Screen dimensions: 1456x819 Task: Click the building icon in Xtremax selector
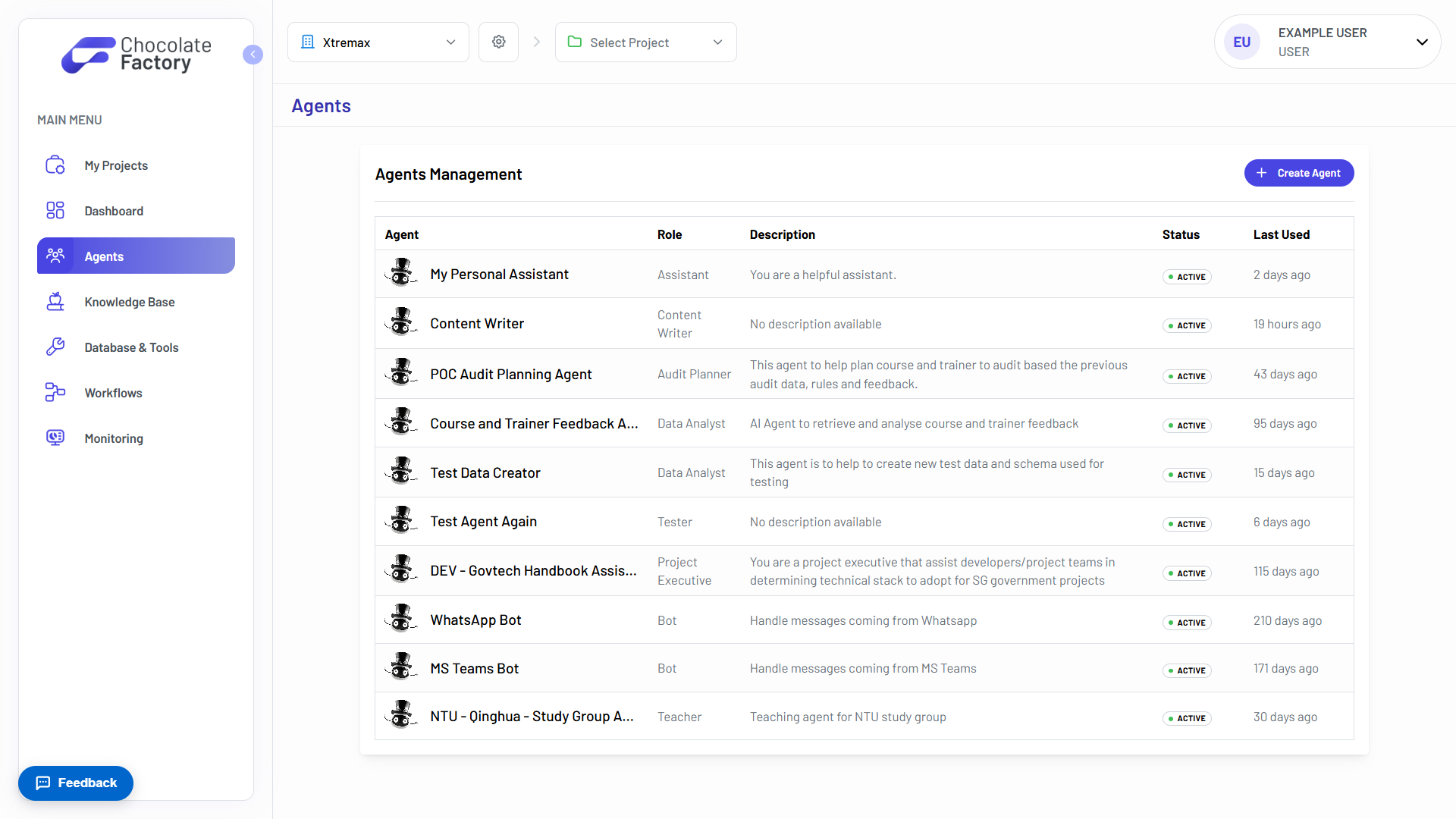tap(308, 42)
